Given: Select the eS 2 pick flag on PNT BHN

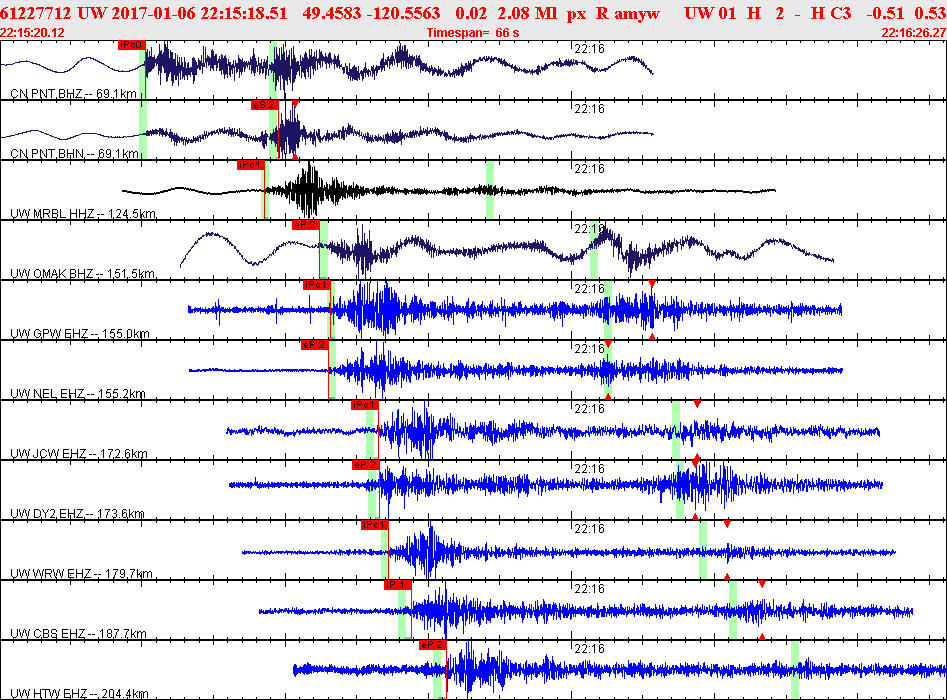Looking at the screenshot, I should point(265,105).
